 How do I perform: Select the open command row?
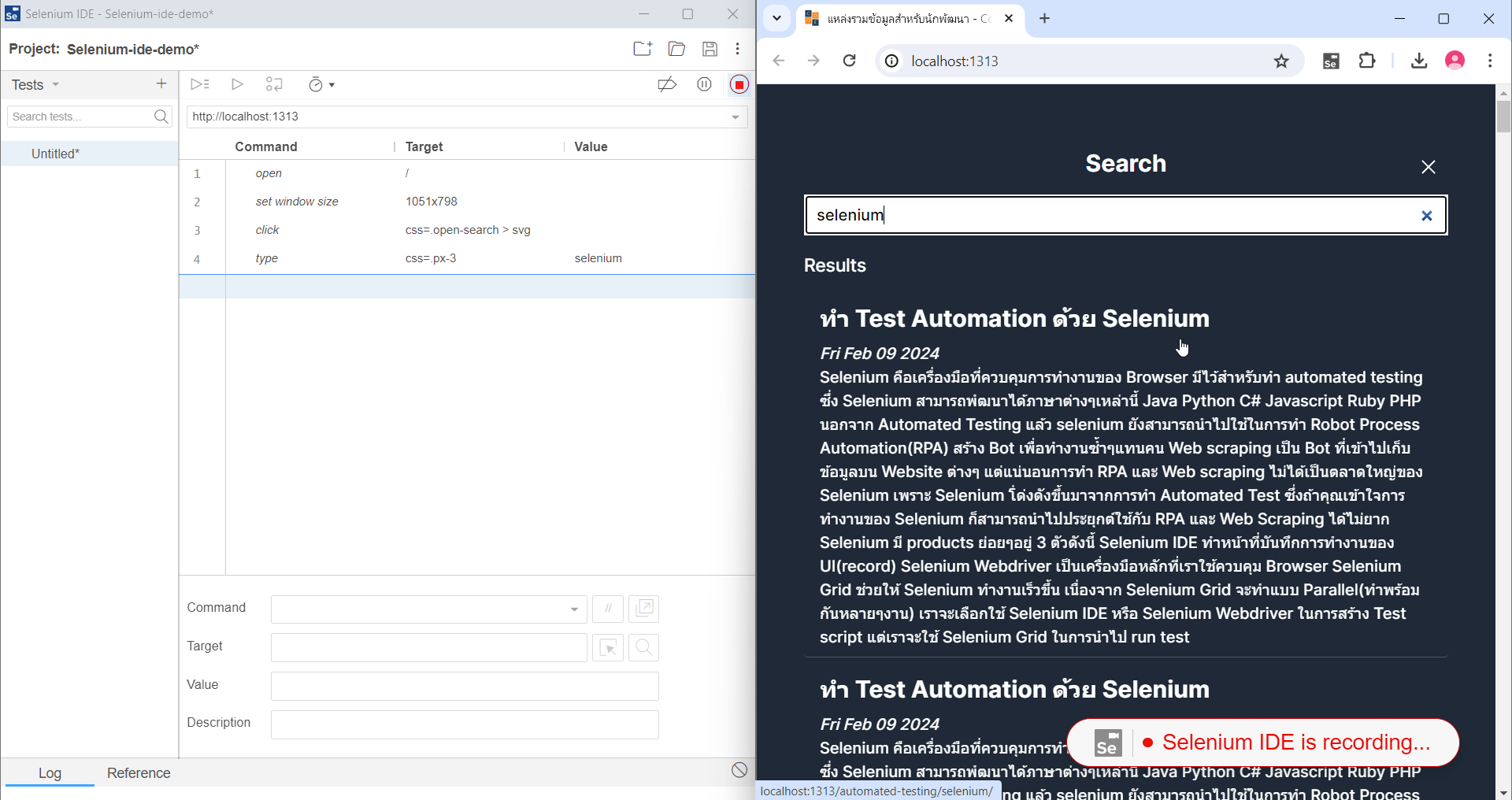pos(467,173)
